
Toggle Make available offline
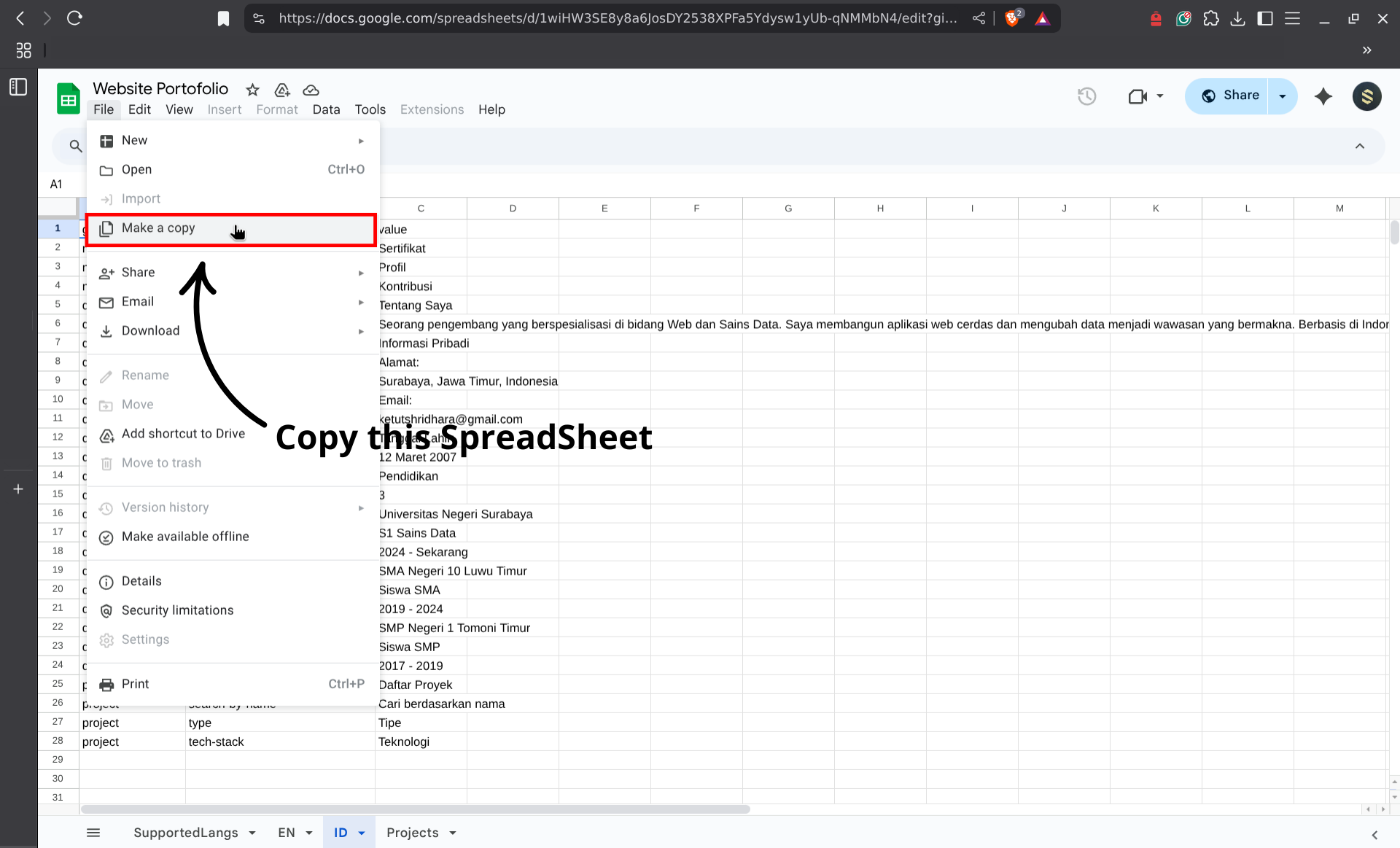tap(233, 537)
